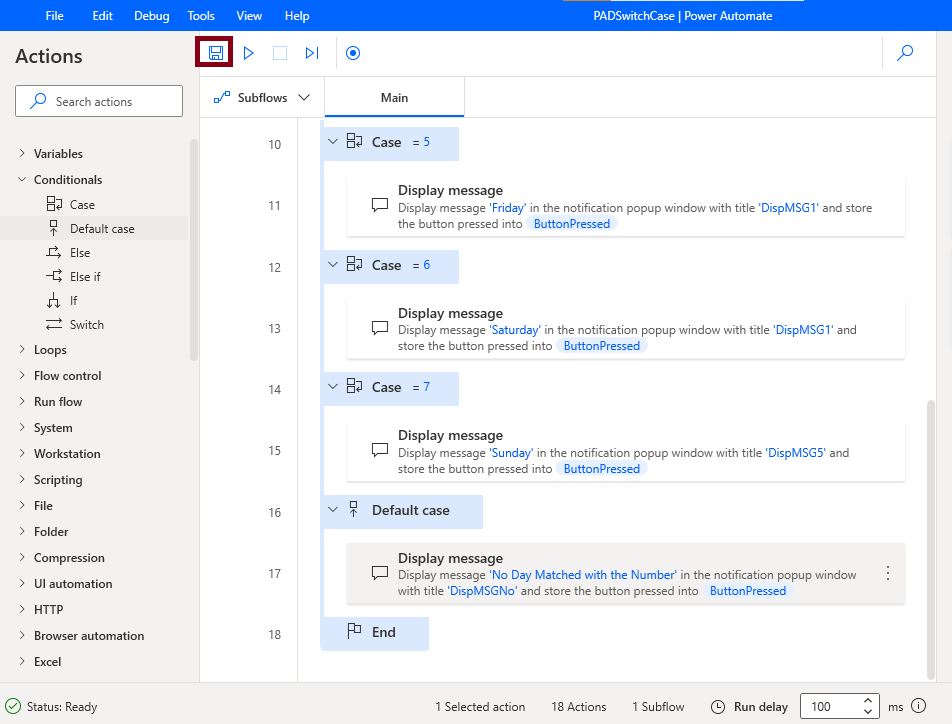Click inside the Search actions field
This screenshot has height=724, width=952.
pos(98,101)
